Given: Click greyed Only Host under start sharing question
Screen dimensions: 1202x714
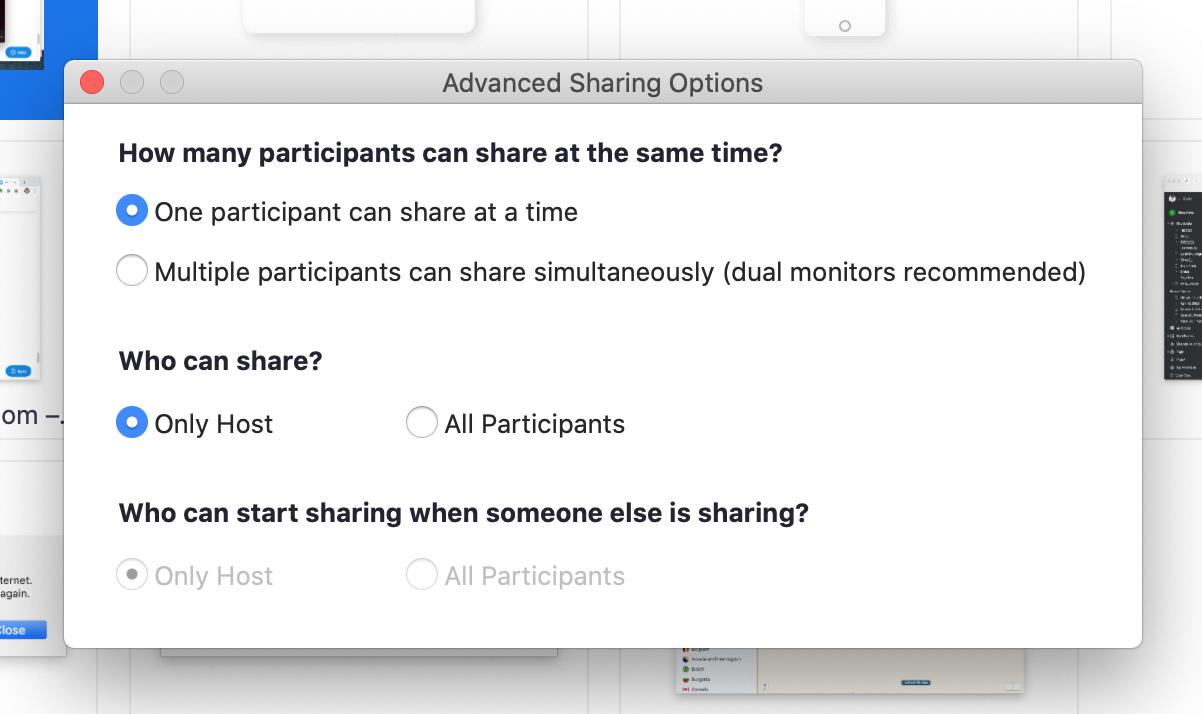Looking at the screenshot, I should pyautogui.click(x=195, y=575).
